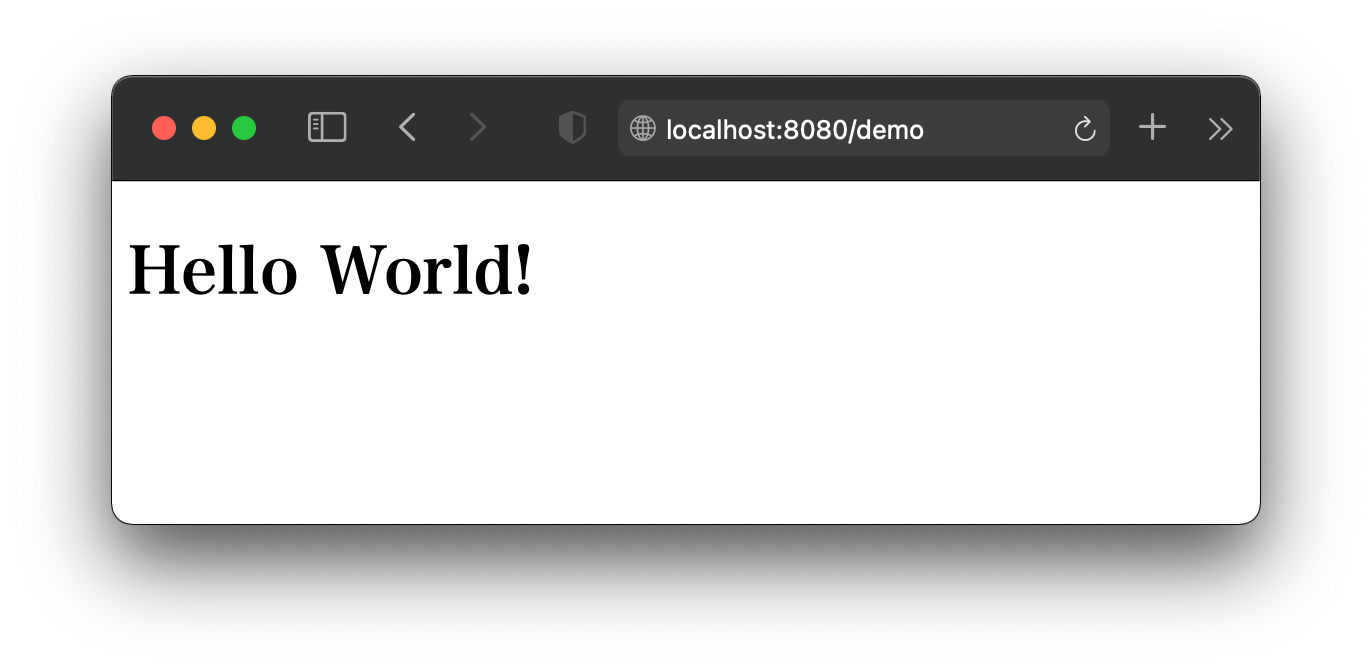
Task: Click toolbar gap between plus and overflow chevrons
Action: tap(1187, 128)
